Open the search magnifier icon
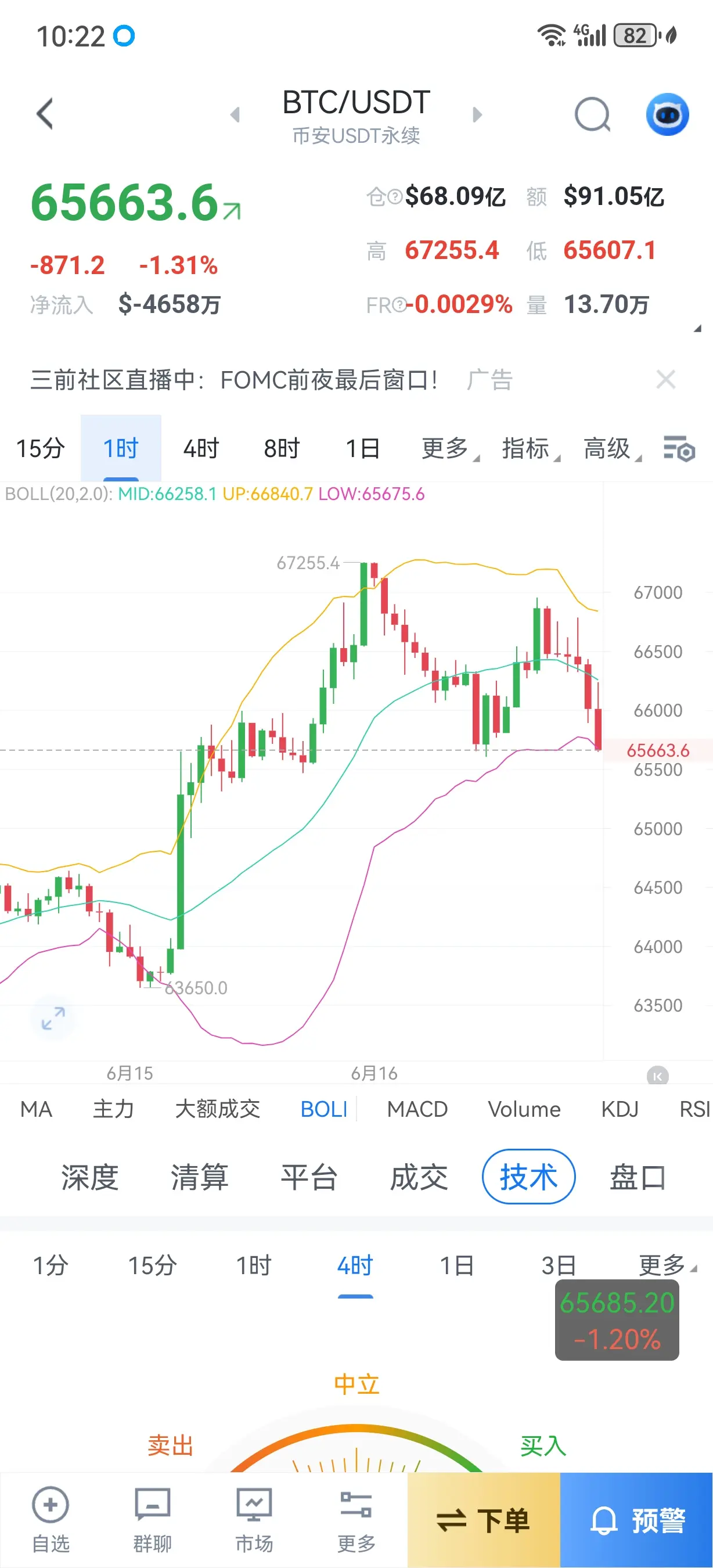Image resolution: width=713 pixels, height=1568 pixels. point(593,114)
